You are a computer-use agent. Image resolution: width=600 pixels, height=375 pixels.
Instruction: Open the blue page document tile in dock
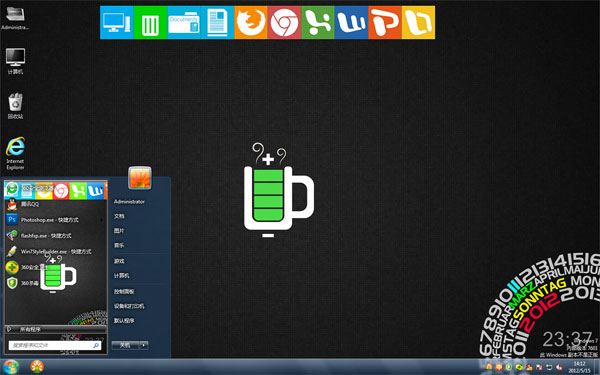click(x=217, y=22)
